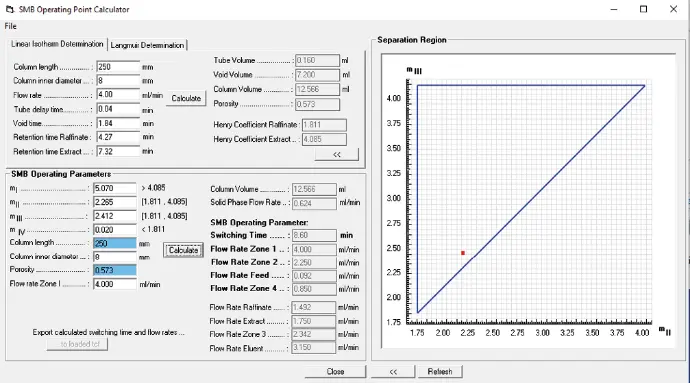Select the Henry Coefficient Raffinate field
The width and height of the screenshot is (690, 389).
324,125
